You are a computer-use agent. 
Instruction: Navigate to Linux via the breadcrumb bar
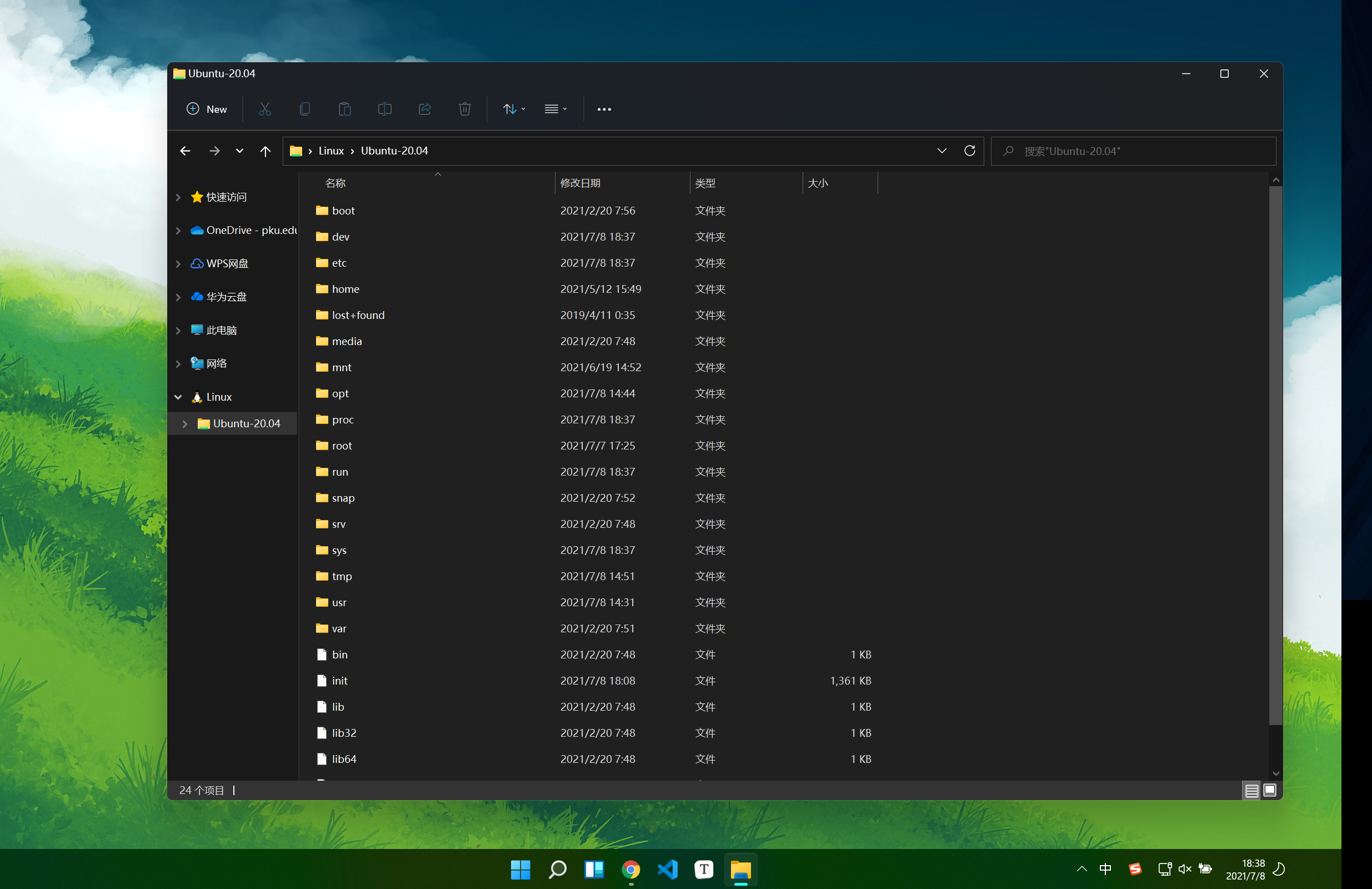pos(331,151)
